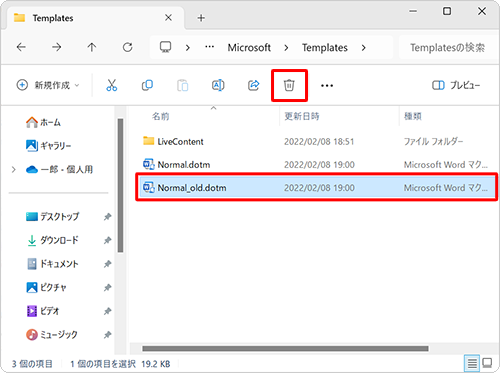This screenshot has height=373, width=500.
Task: Sort by 種類 column header
Action: tap(413, 116)
